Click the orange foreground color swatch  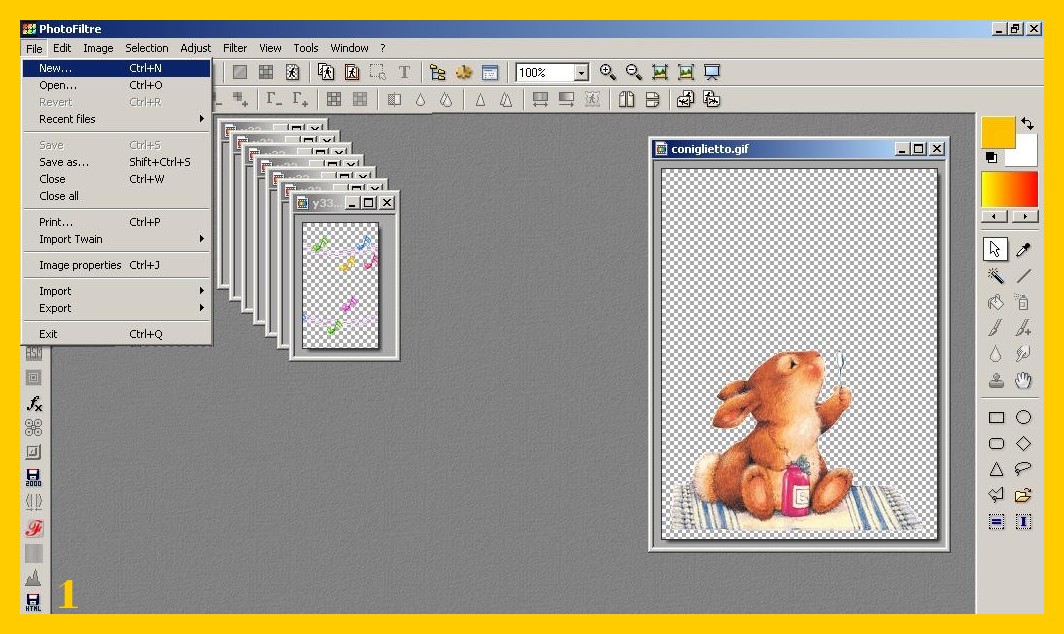pyautogui.click(x=997, y=132)
